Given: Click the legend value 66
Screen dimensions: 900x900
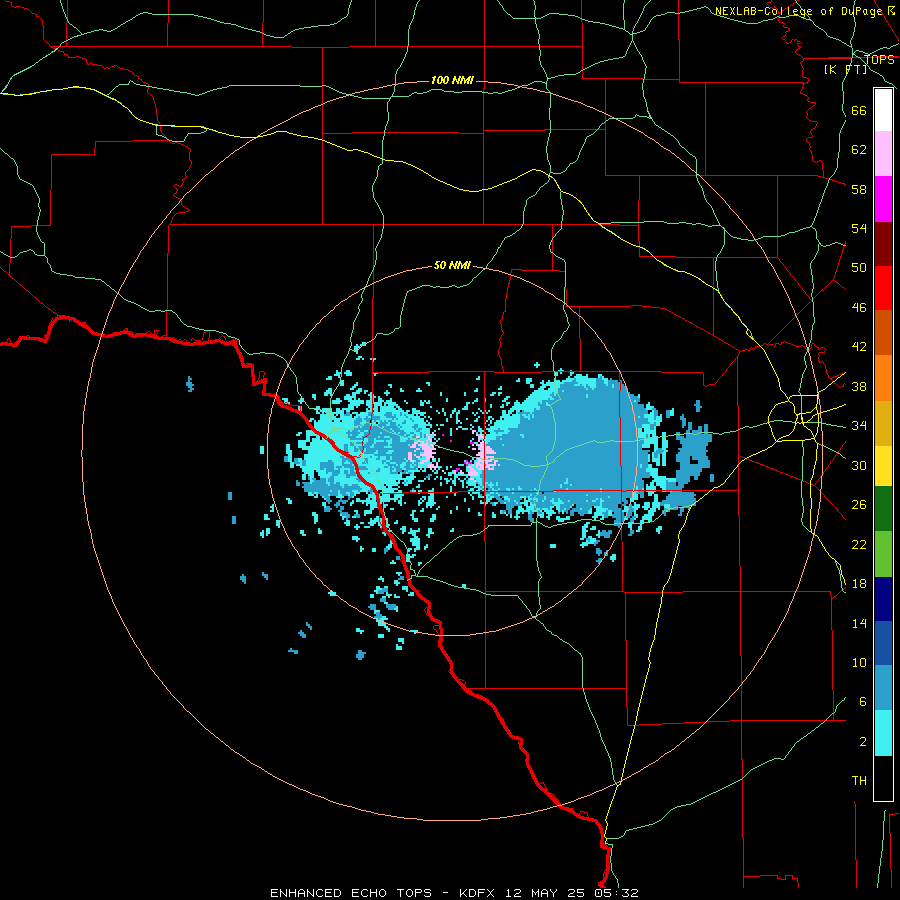Looking at the screenshot, I should click(859, 111).
